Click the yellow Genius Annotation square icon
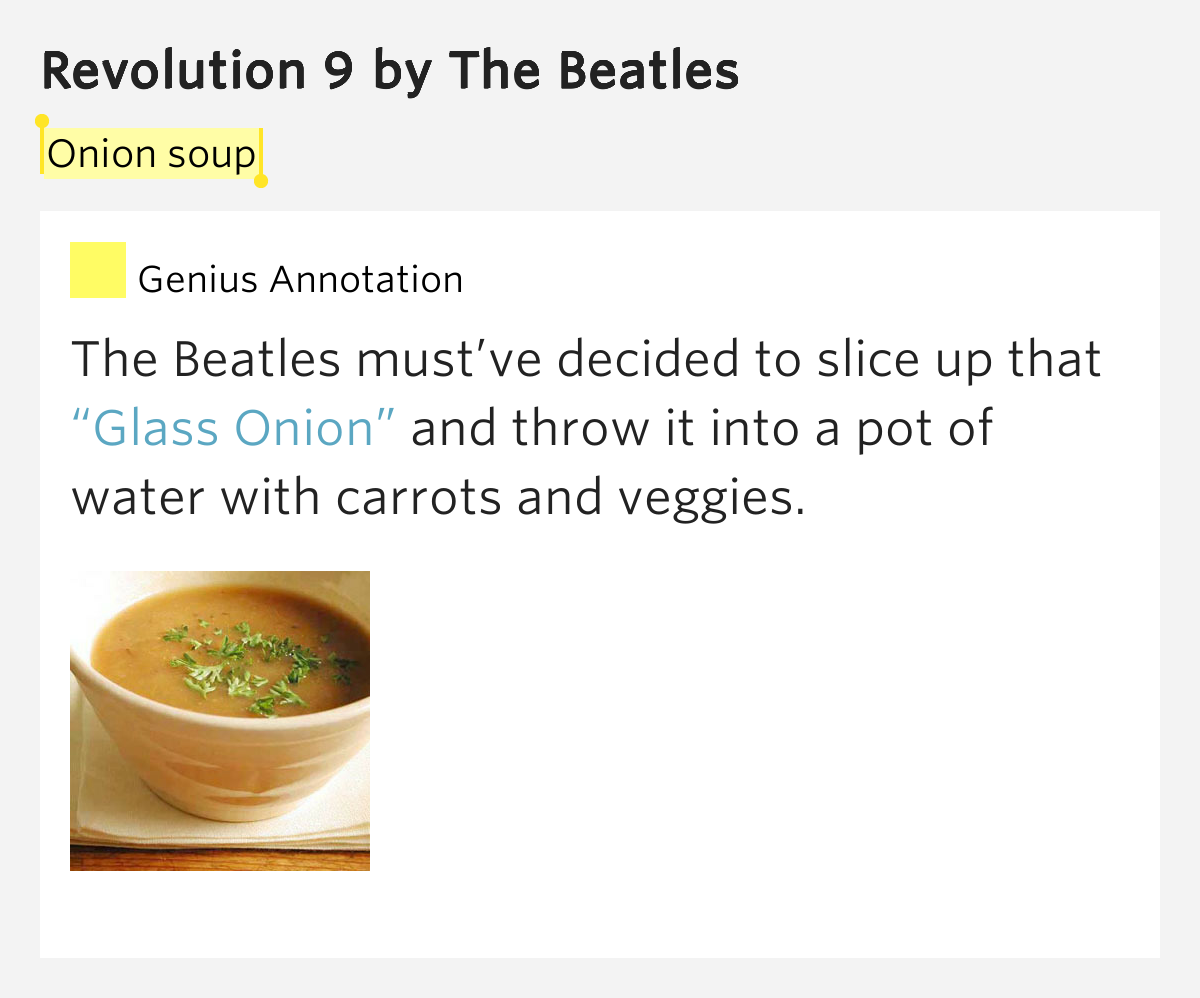This screenshot has width=1200, height=998. tap(97, 270)
